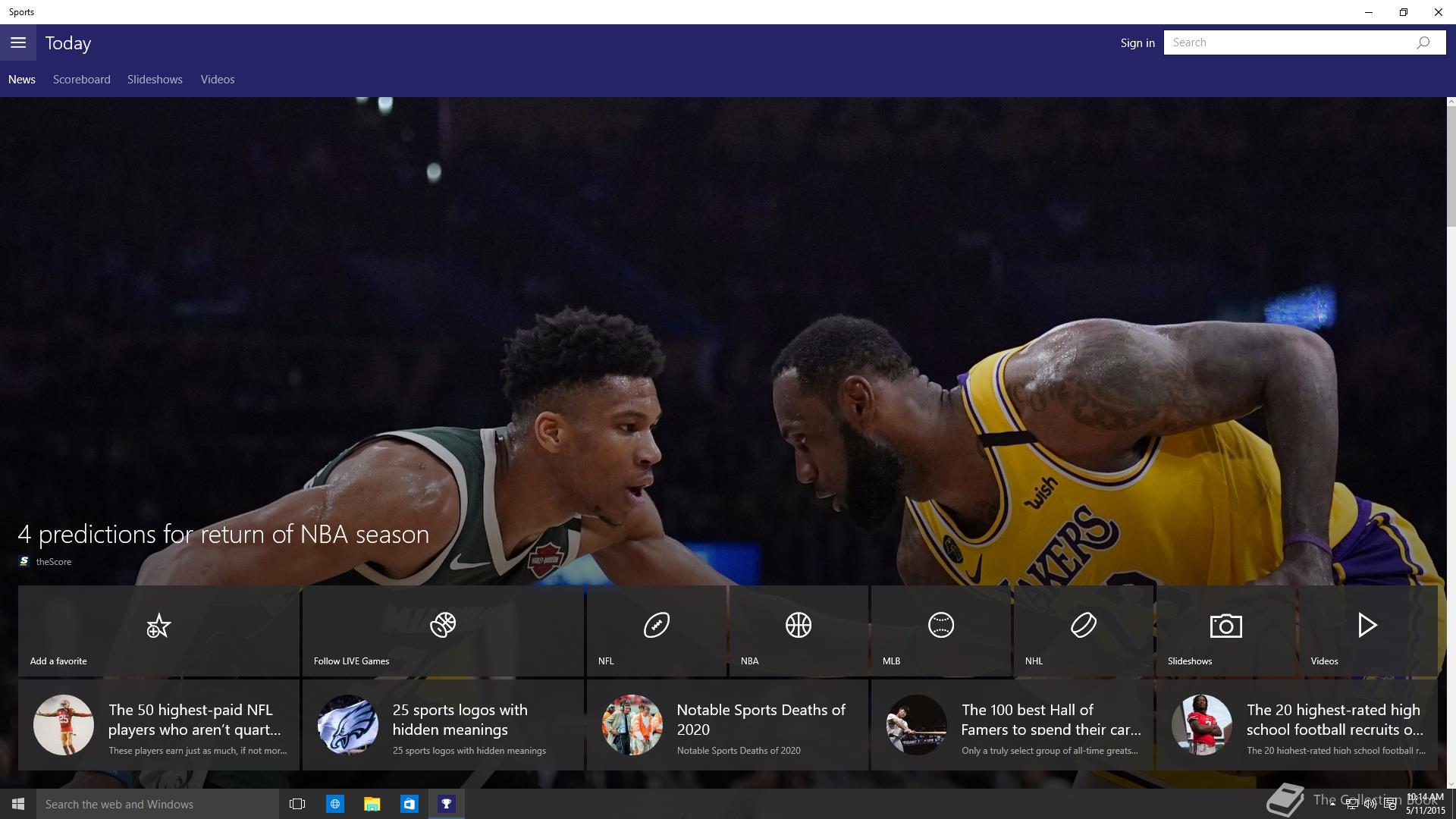The image size is (1456, 819).
Task: Click the search magnifier icon
Action: click(1423, 42)
